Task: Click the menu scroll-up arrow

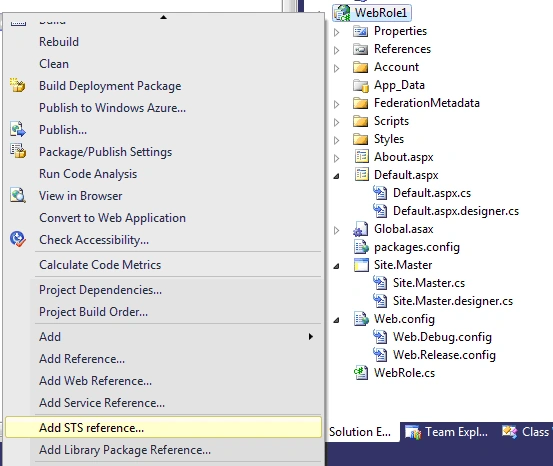Action: (x=163, y=17)
